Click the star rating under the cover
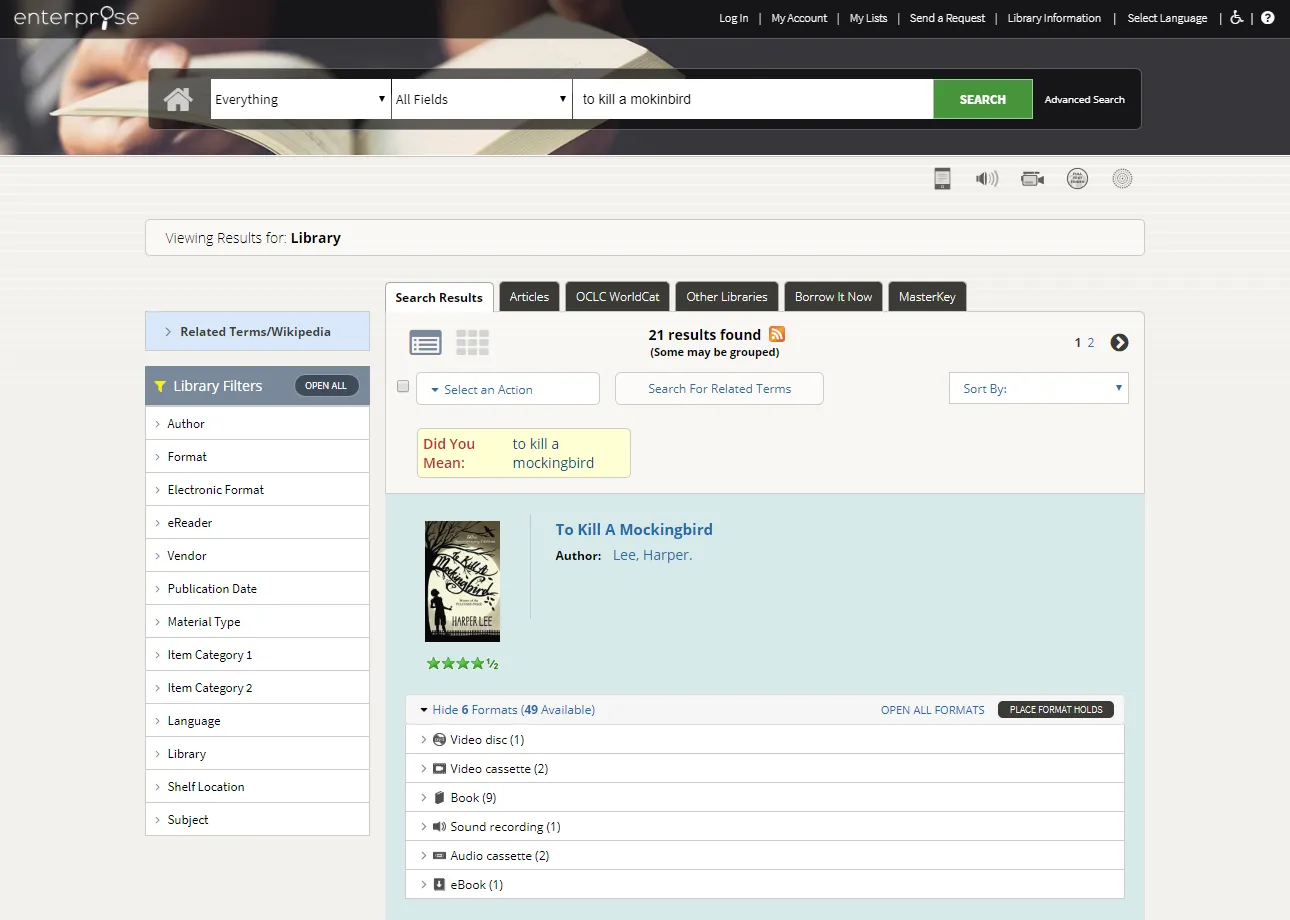The image size is (1290, 920). [x=462, y=663]
